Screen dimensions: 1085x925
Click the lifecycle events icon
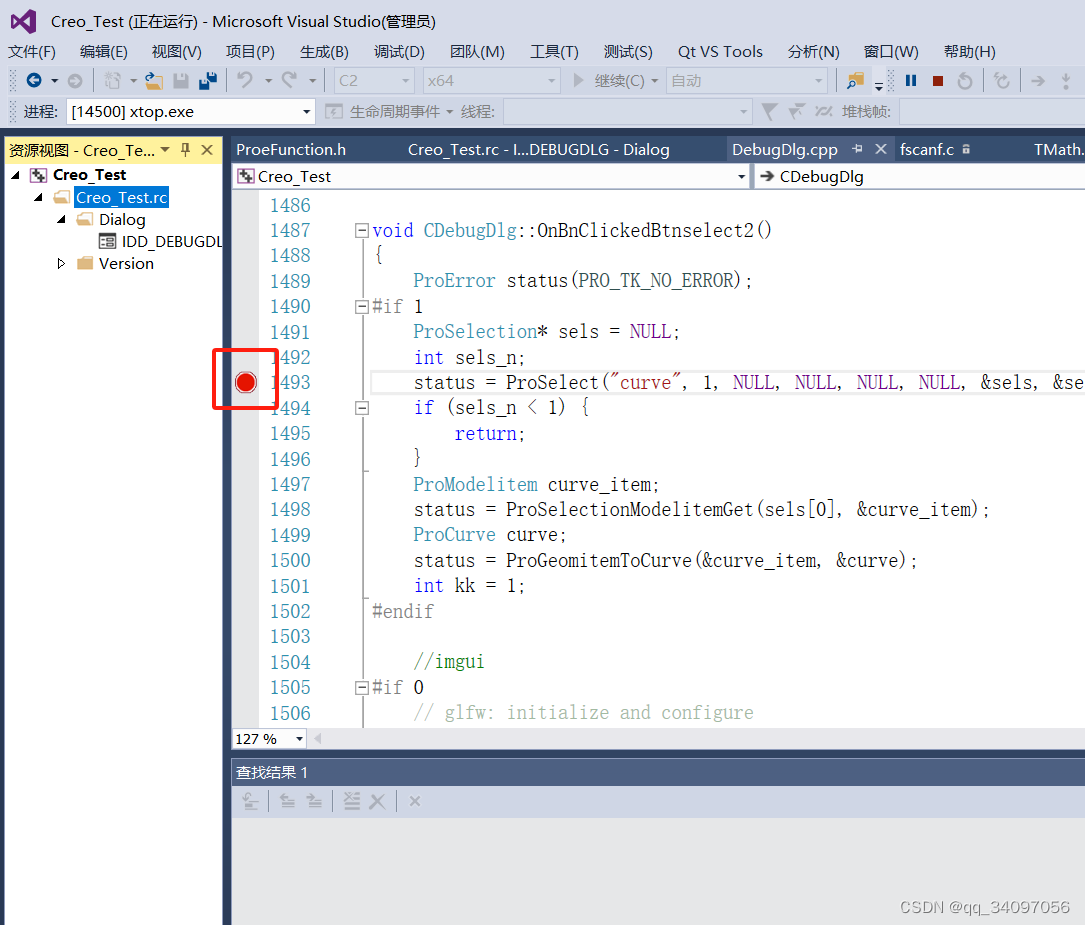click(334, 111)
